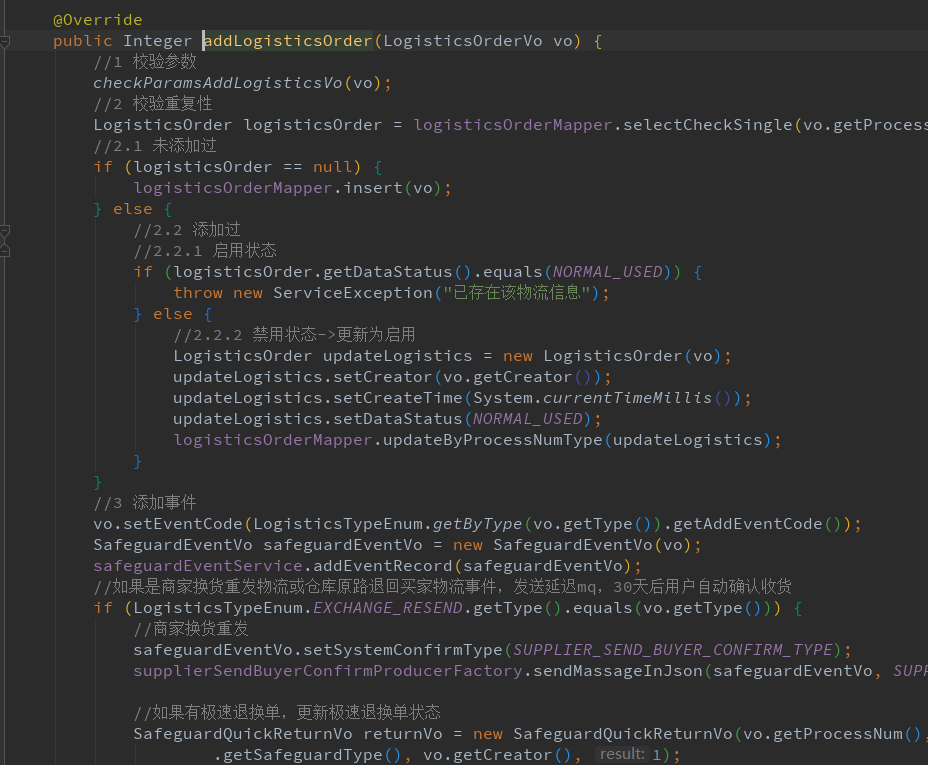This screenshot has height=765, width=928.
Task: Click the //如果有极速退换单 comment line
Action: pyautogui.click(x=287, y=713)
